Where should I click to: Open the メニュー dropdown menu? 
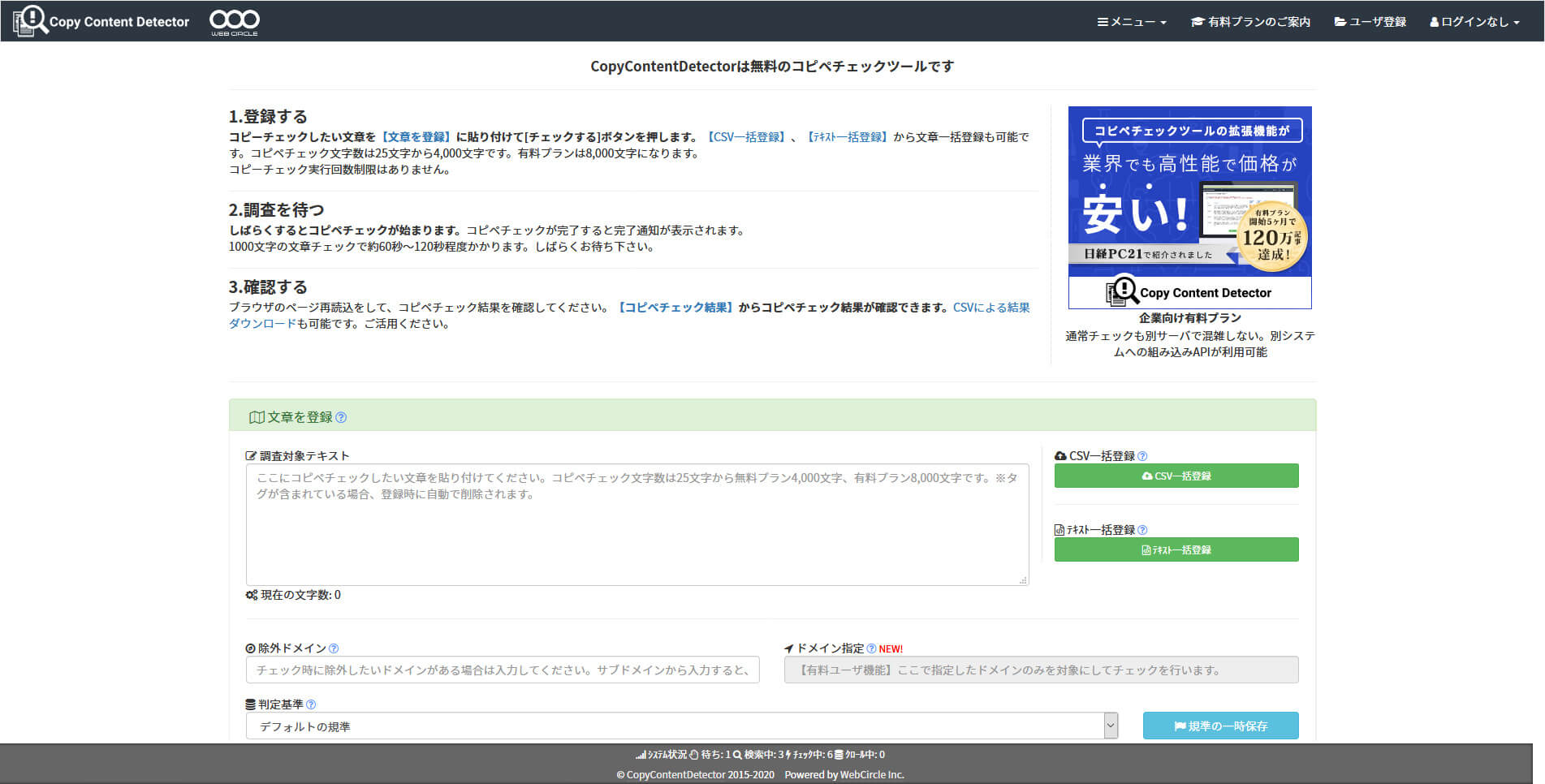(x=1132, y=22)
